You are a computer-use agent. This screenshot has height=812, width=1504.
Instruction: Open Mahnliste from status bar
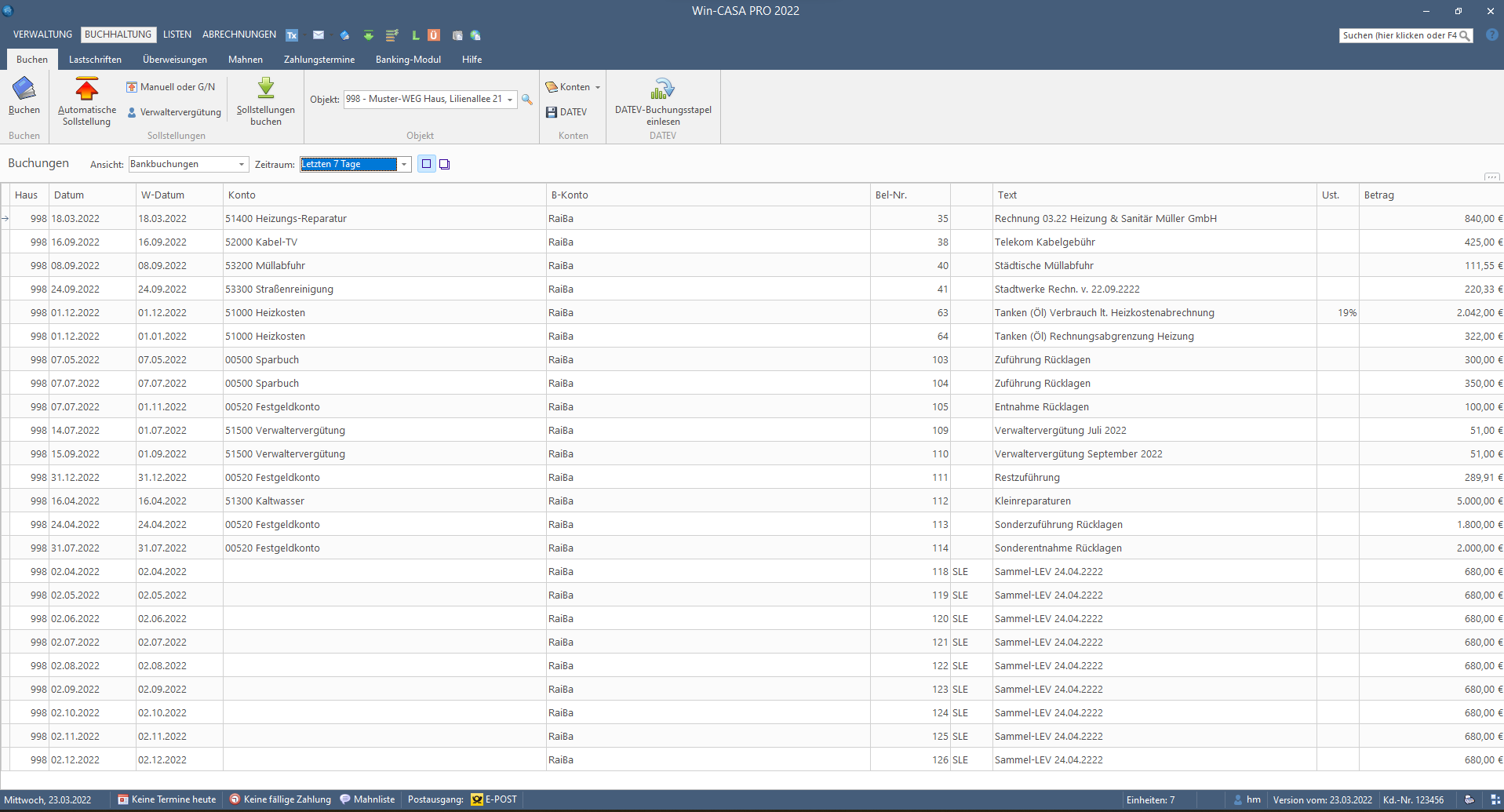click(368, 799)
